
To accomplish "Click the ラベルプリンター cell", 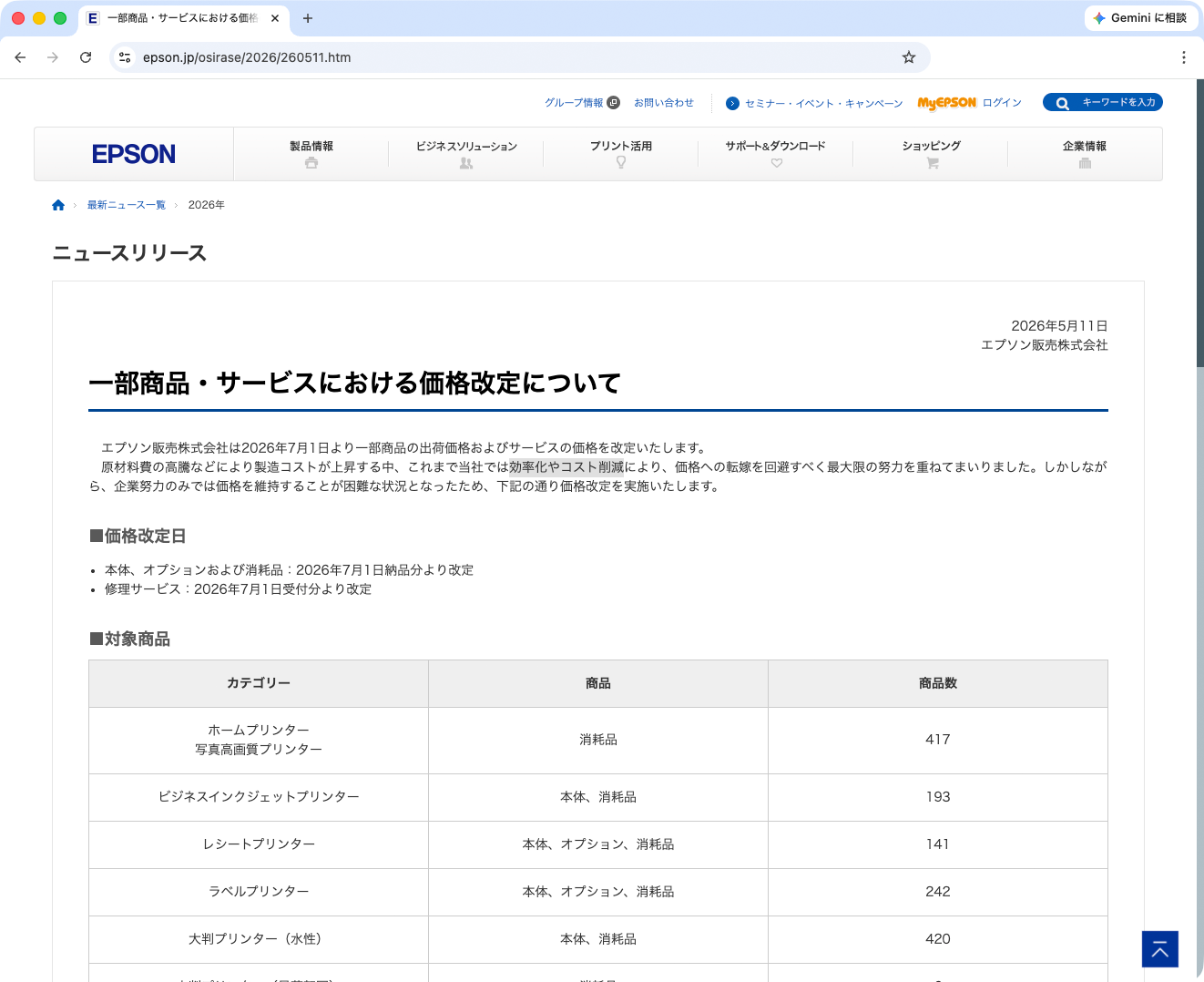I will click(259, 892).
